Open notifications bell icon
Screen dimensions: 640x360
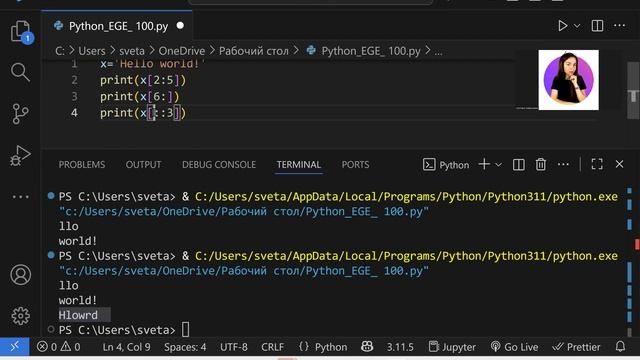(x=620, y=347)
